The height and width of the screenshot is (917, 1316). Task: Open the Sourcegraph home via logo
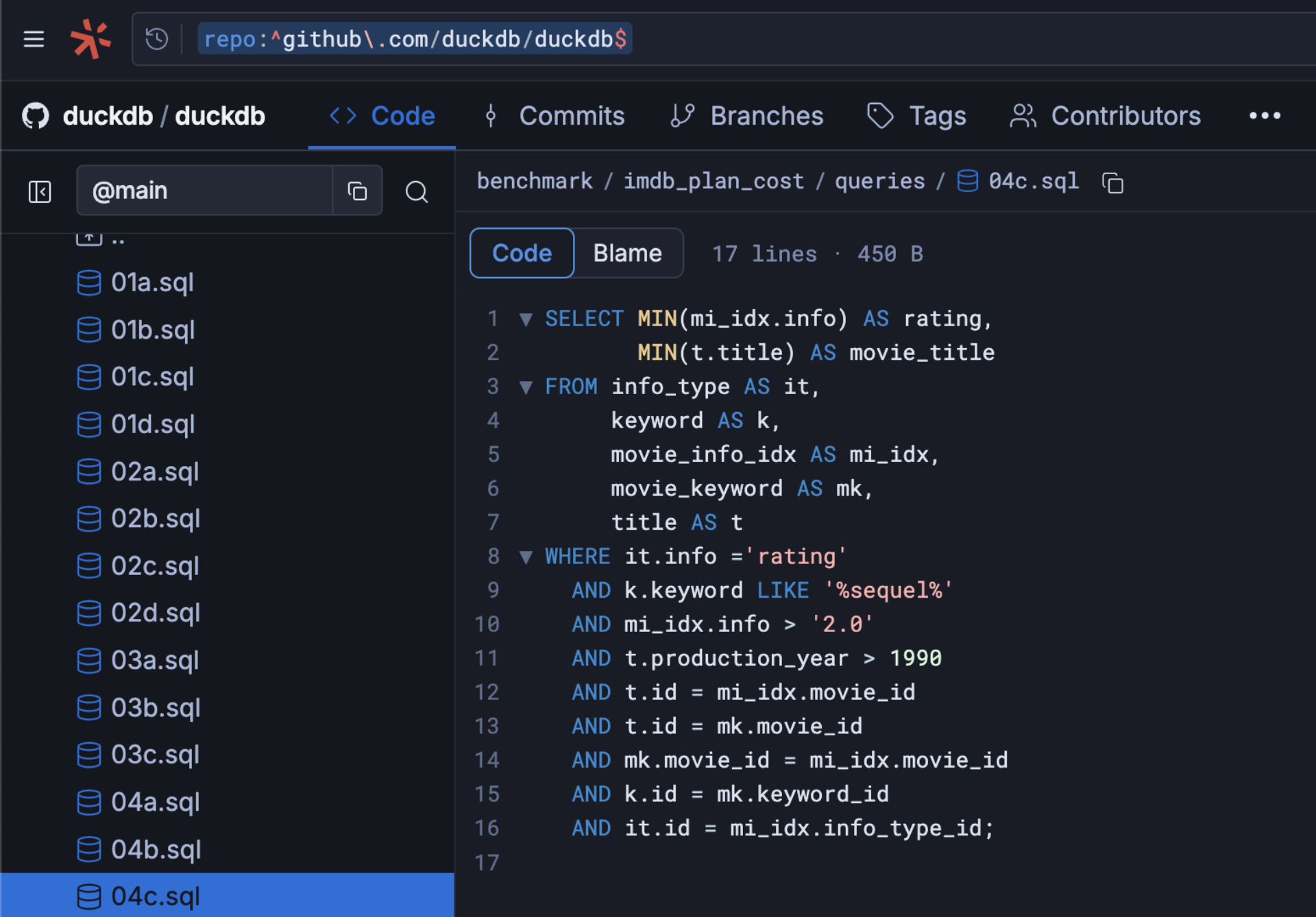(90, 39)
